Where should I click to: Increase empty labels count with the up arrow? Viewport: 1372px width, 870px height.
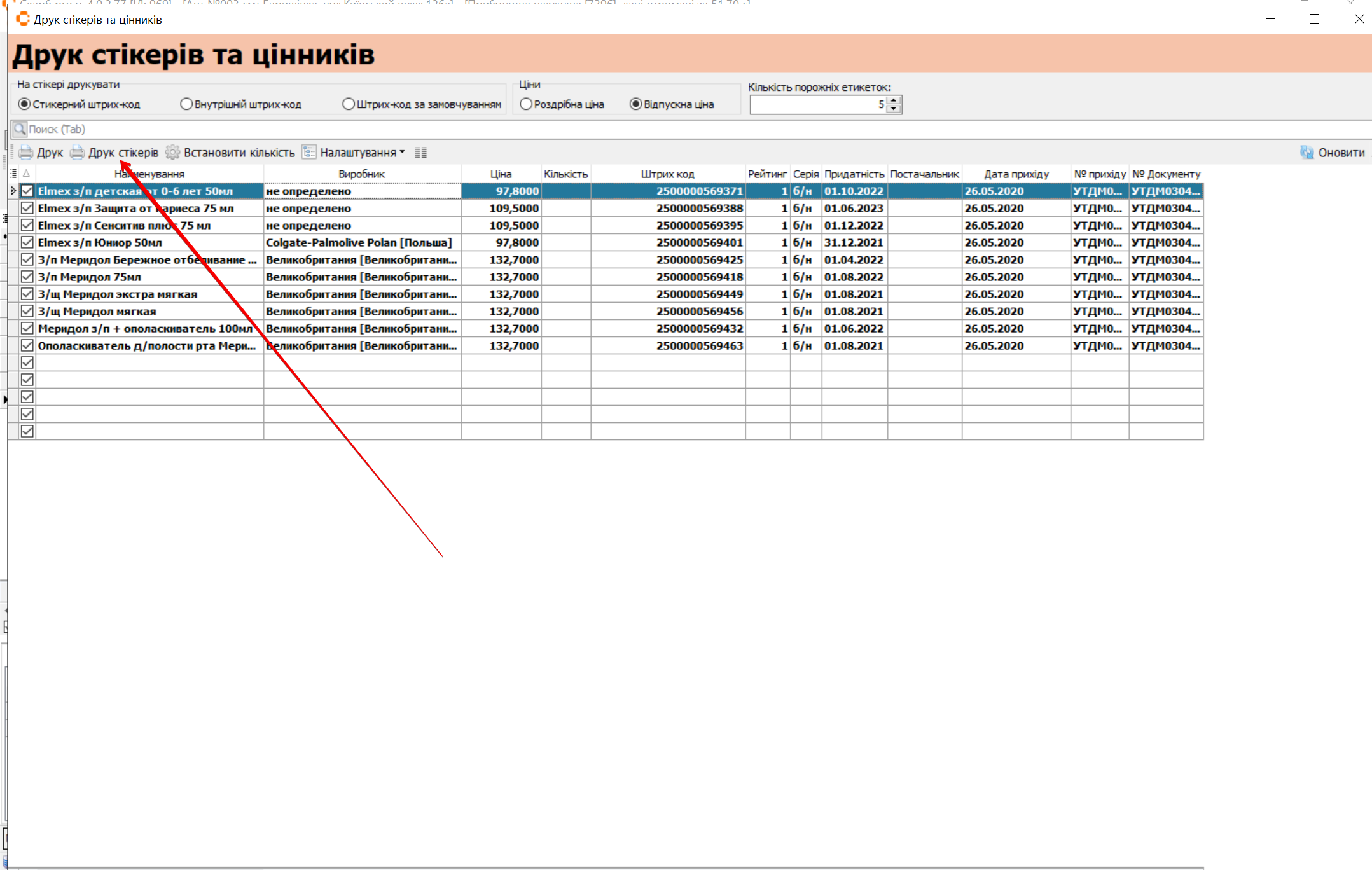(894, 100)
